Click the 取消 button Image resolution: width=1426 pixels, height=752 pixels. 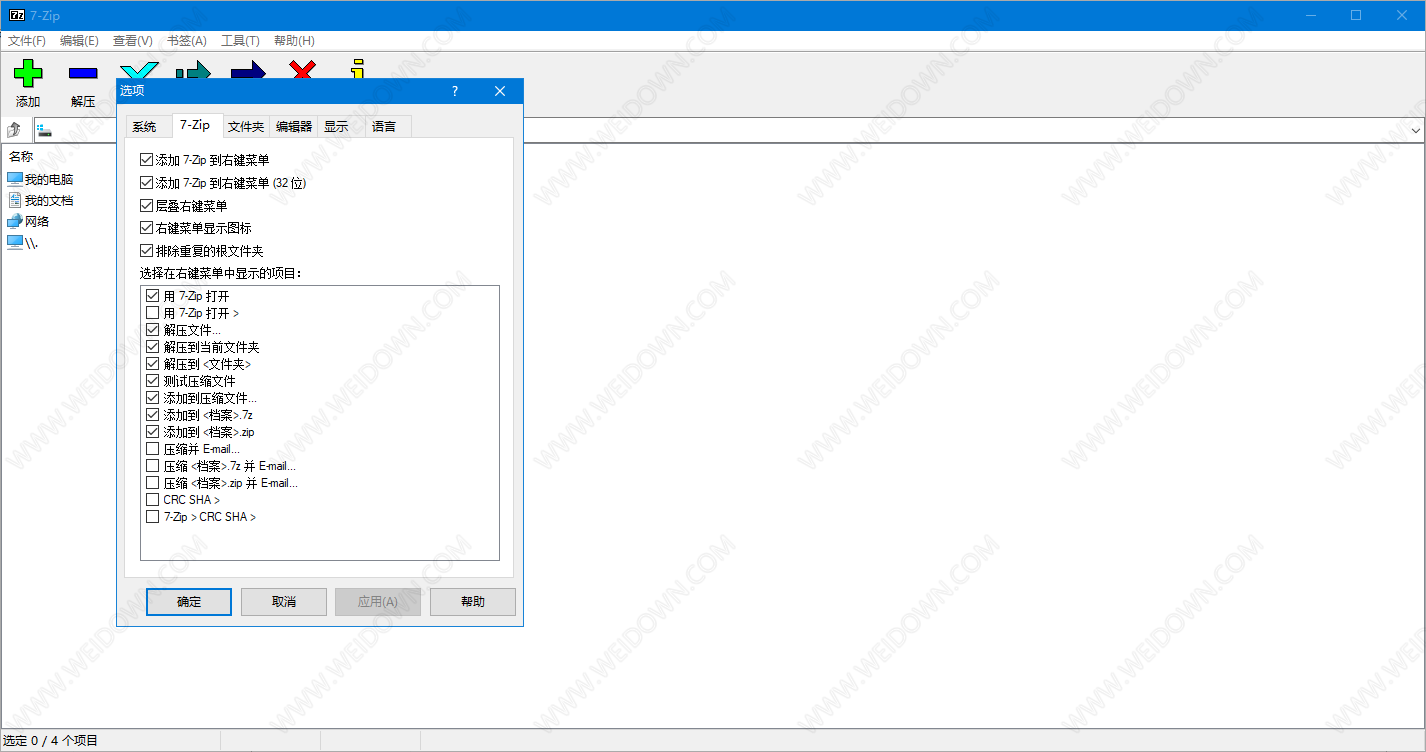pos(284,602)
